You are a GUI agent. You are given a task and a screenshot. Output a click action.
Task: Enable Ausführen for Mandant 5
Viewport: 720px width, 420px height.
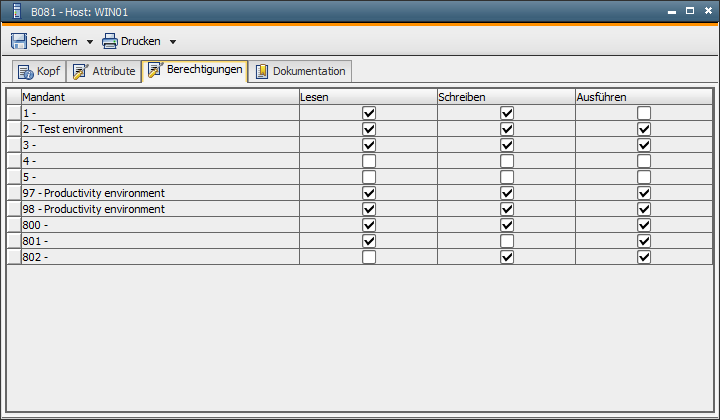point(644,177)
